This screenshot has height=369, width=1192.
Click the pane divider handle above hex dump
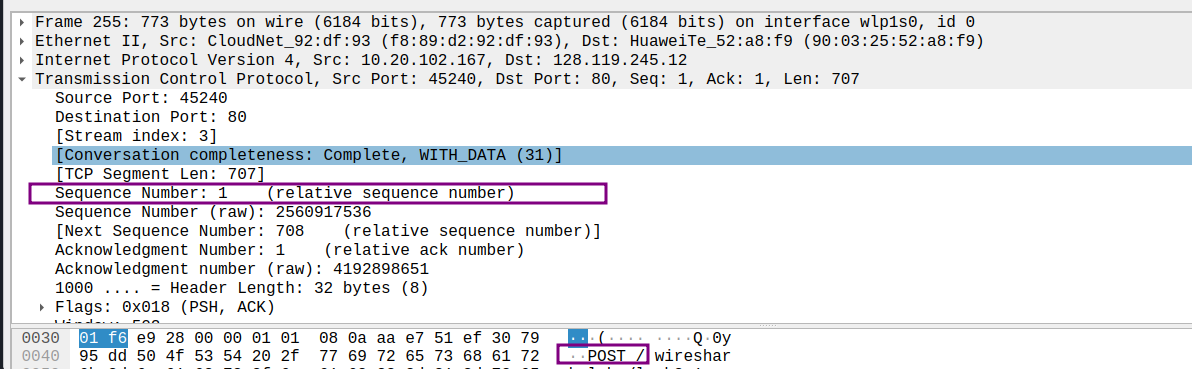[x=768, y=325]
